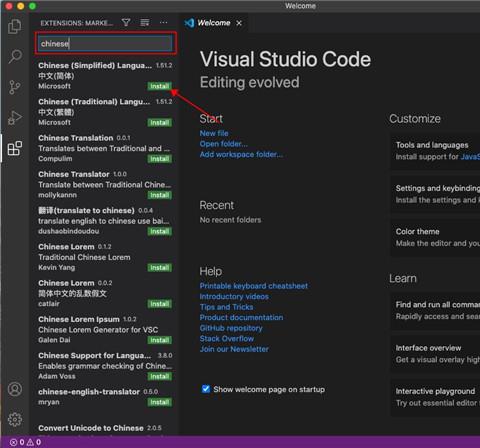Image resolution: width=480 pixels, height=448 pixels.
Task: Open Color theme customize card
Action: (x=435, y=238)
